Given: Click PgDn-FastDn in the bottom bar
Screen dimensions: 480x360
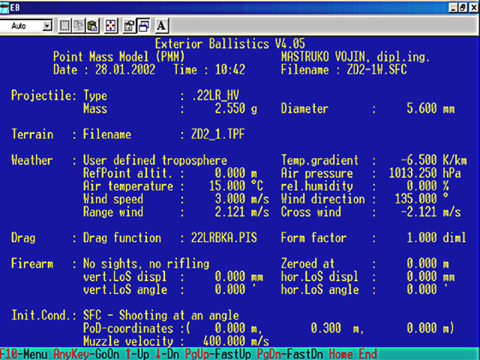Looking at the screenshot, I should click(290, 354).
